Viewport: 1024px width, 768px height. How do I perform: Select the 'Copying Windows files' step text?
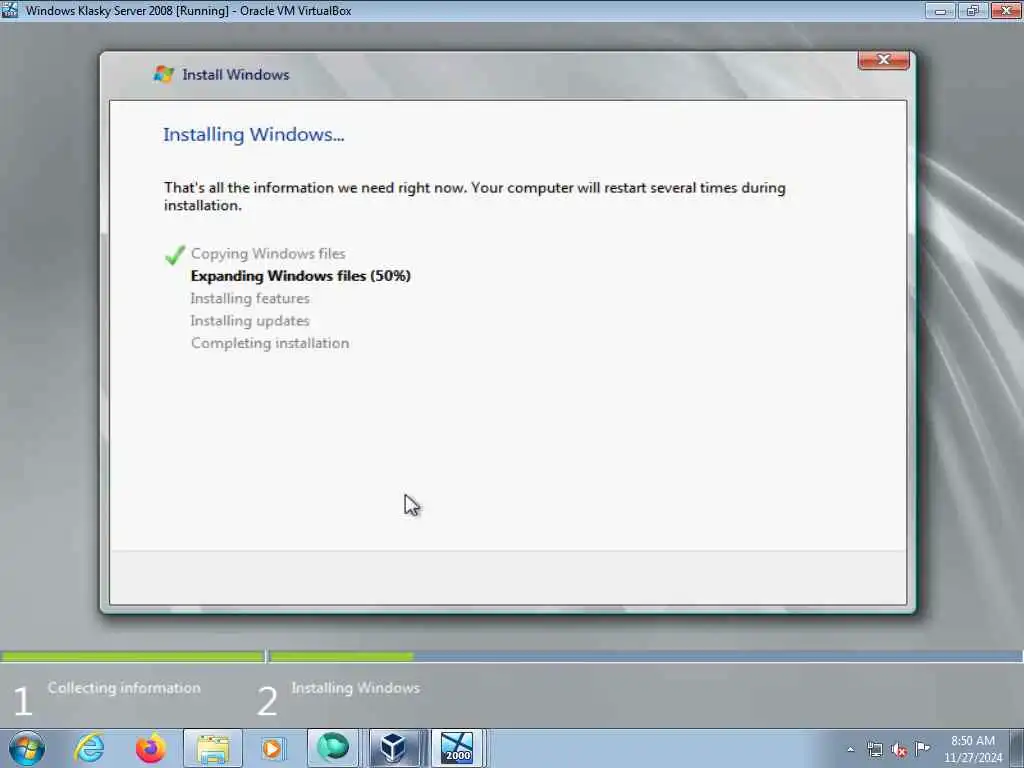tap(268, 253)
